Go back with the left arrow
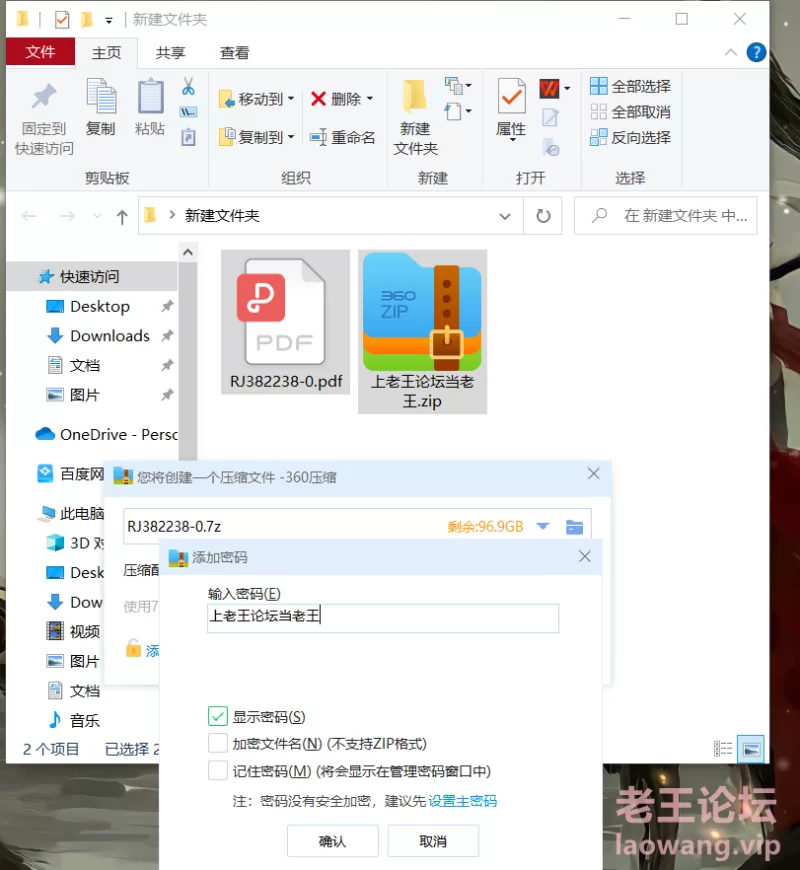This screenshot has height=870, width=800. [29, 216]
